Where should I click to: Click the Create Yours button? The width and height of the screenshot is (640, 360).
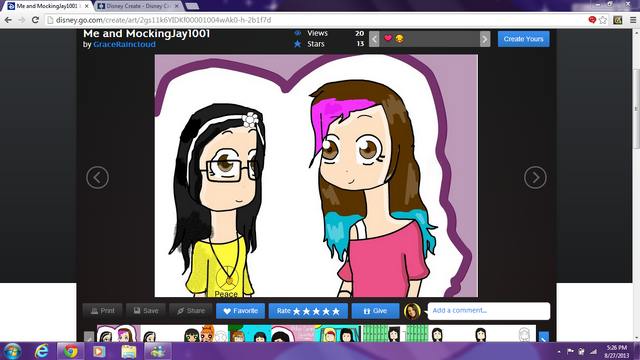coord(523,39)
